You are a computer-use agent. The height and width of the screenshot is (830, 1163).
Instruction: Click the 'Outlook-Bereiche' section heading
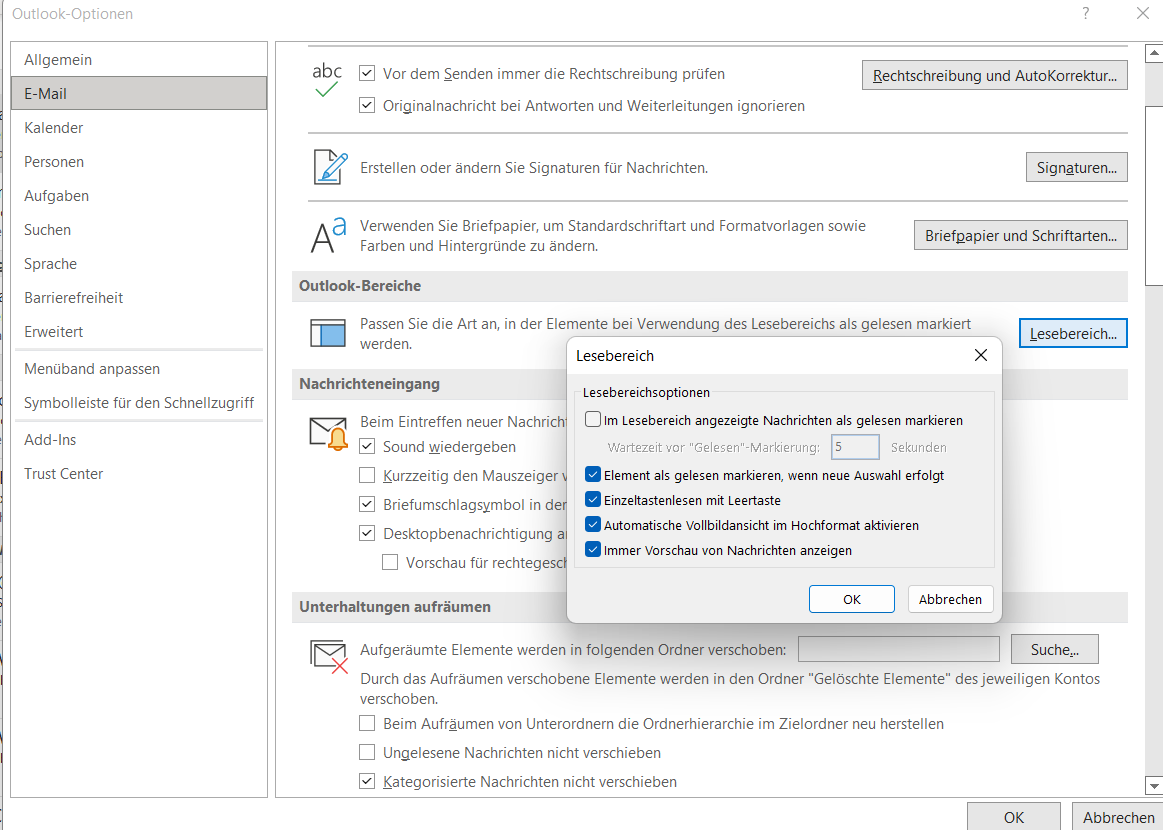pos(360,286)
